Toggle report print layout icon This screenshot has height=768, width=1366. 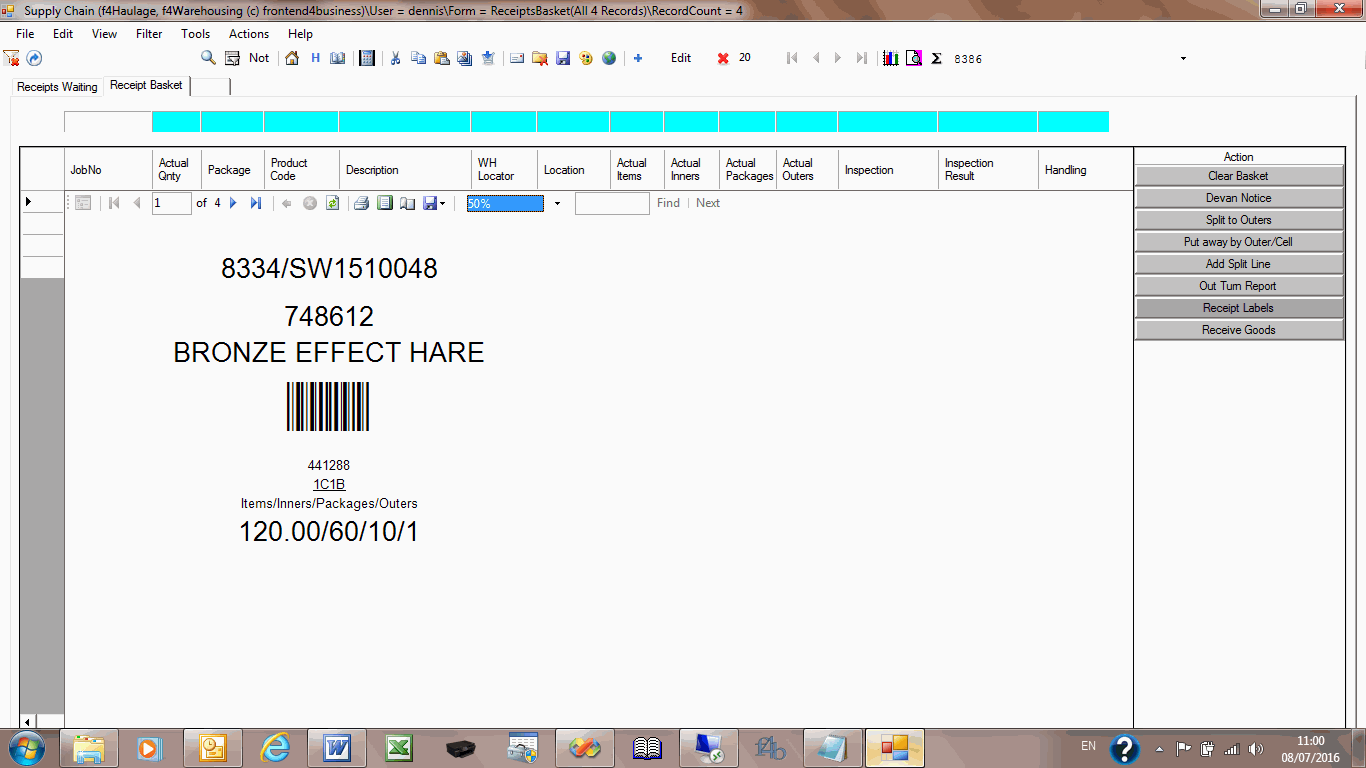[x=384, y=203]
